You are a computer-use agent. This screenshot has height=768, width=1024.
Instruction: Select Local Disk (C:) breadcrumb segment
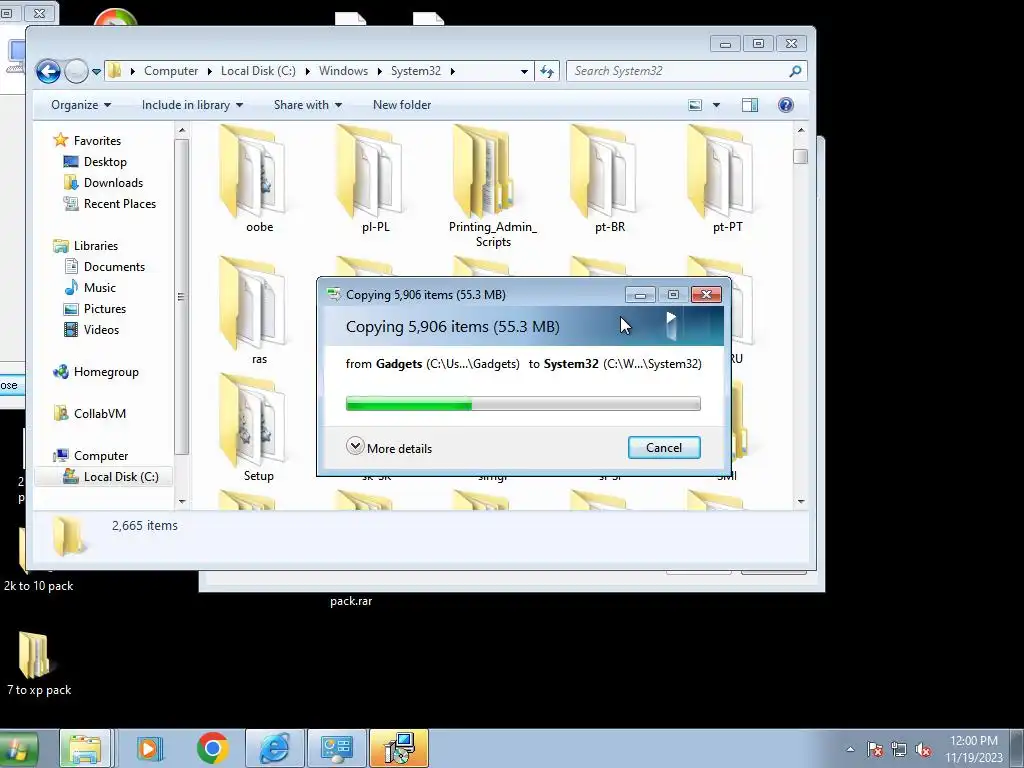258,71
